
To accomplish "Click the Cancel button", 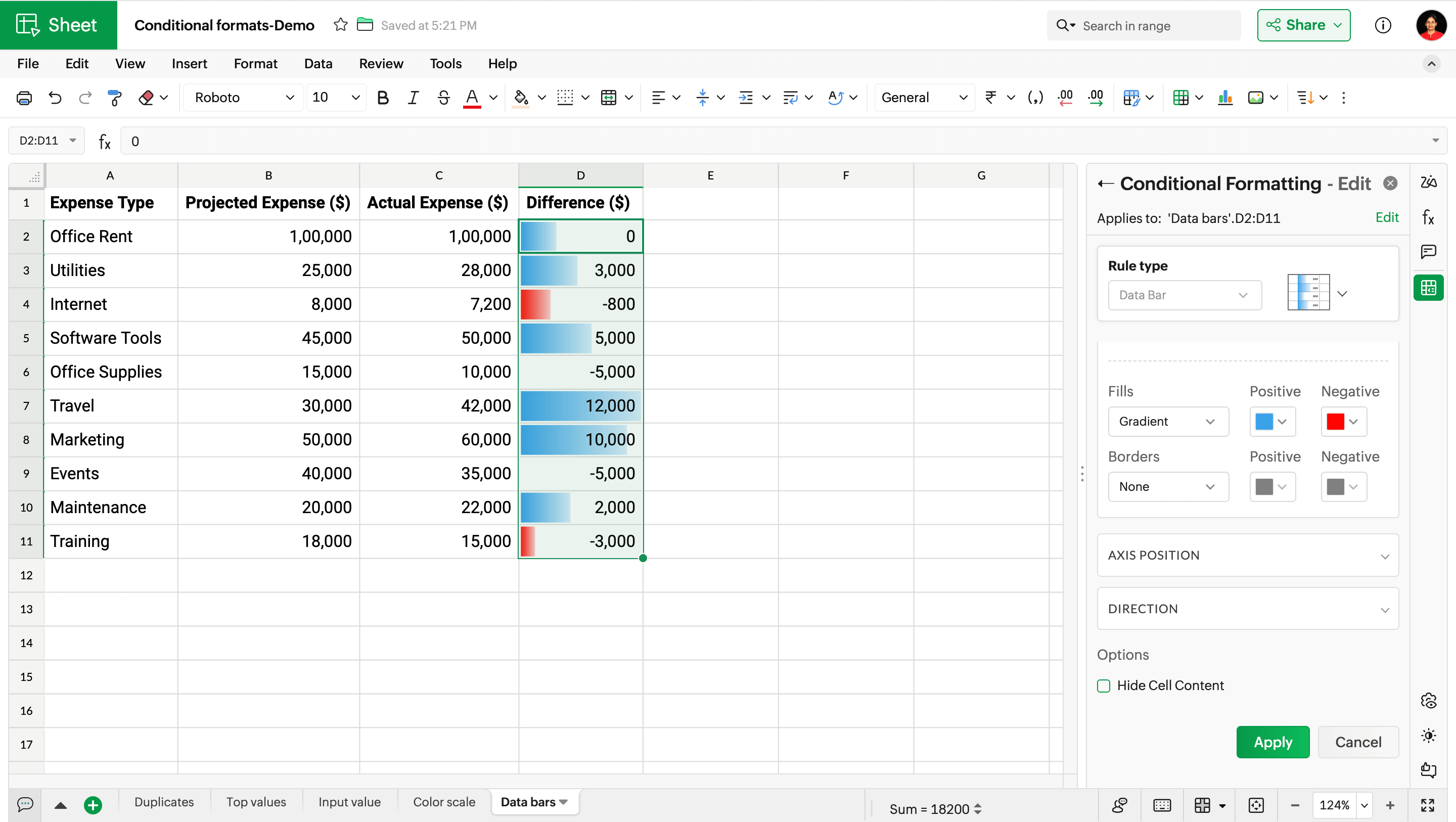I will click(1358, 742).
